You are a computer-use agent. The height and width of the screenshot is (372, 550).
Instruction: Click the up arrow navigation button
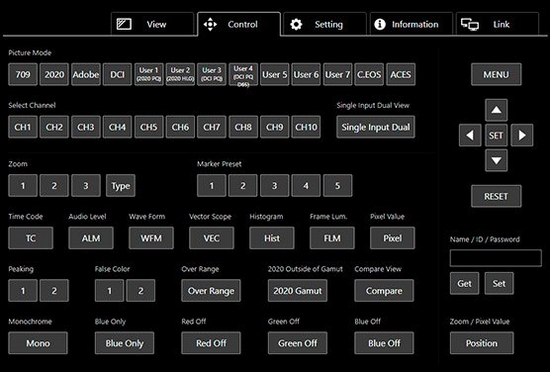click(x=496, y=110)
